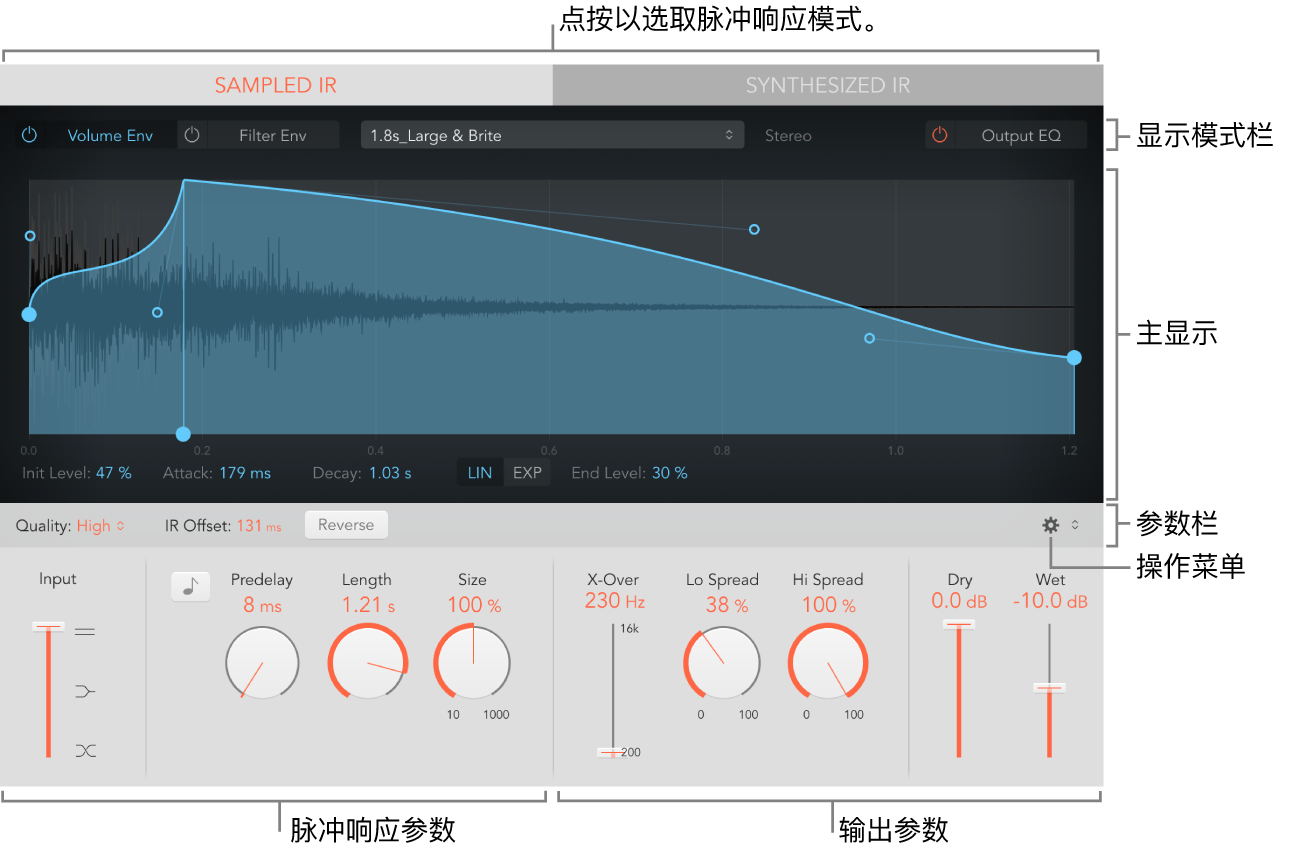
Task: Toggle tempo sync note icon beside Predelay
Action: coord(190,587)
